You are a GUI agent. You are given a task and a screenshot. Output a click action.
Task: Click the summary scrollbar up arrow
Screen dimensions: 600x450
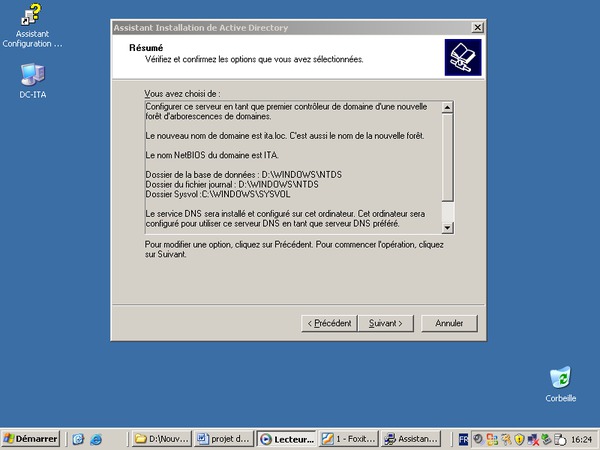click(x=447, y=107)
